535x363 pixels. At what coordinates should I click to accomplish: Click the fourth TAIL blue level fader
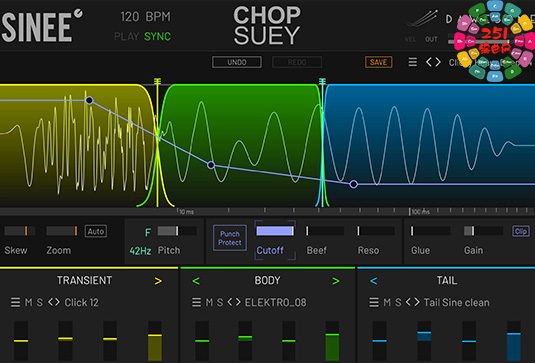point(514,340)
